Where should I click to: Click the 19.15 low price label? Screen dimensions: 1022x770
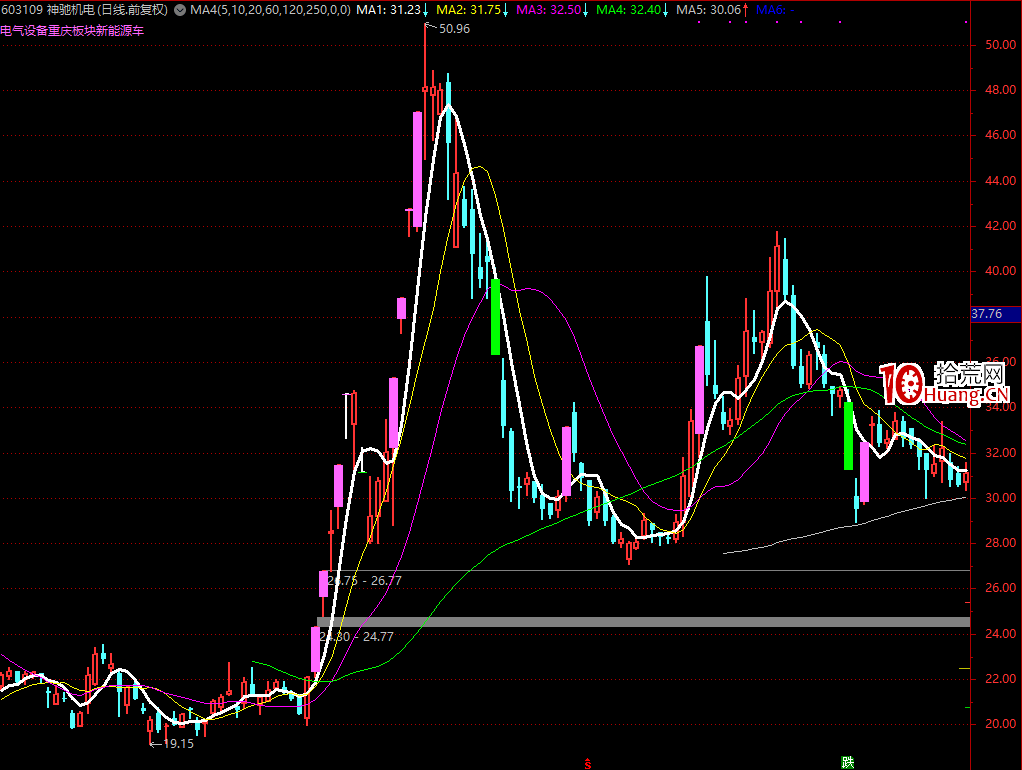click(x=177, y=743)
